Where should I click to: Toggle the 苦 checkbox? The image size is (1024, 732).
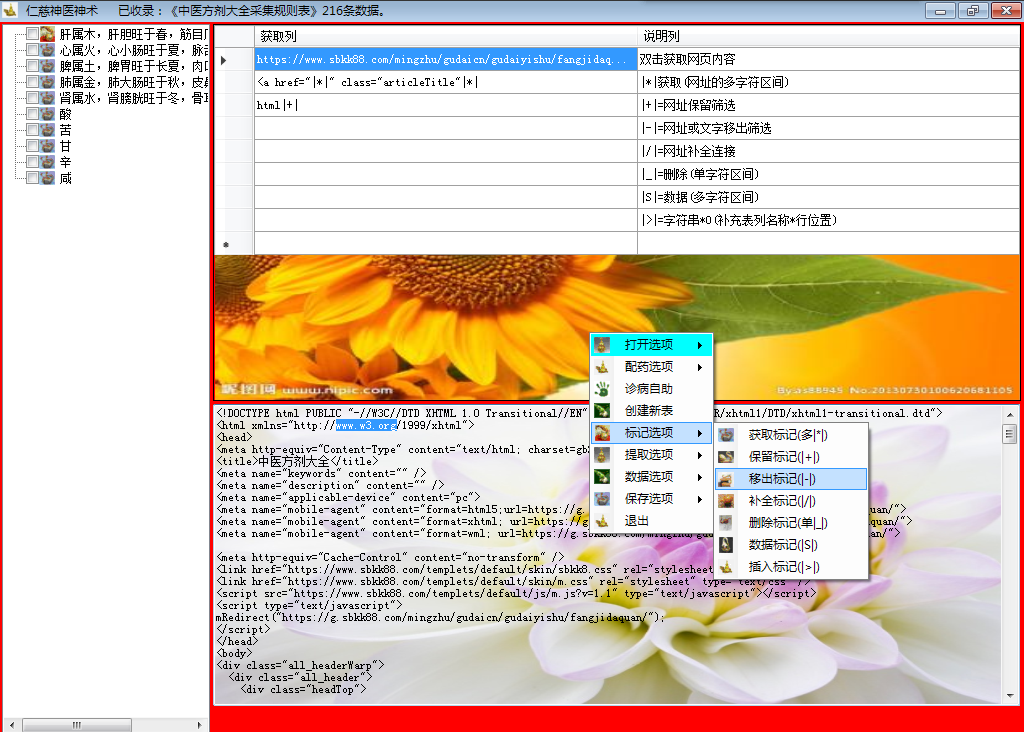(x=31, y=130)
